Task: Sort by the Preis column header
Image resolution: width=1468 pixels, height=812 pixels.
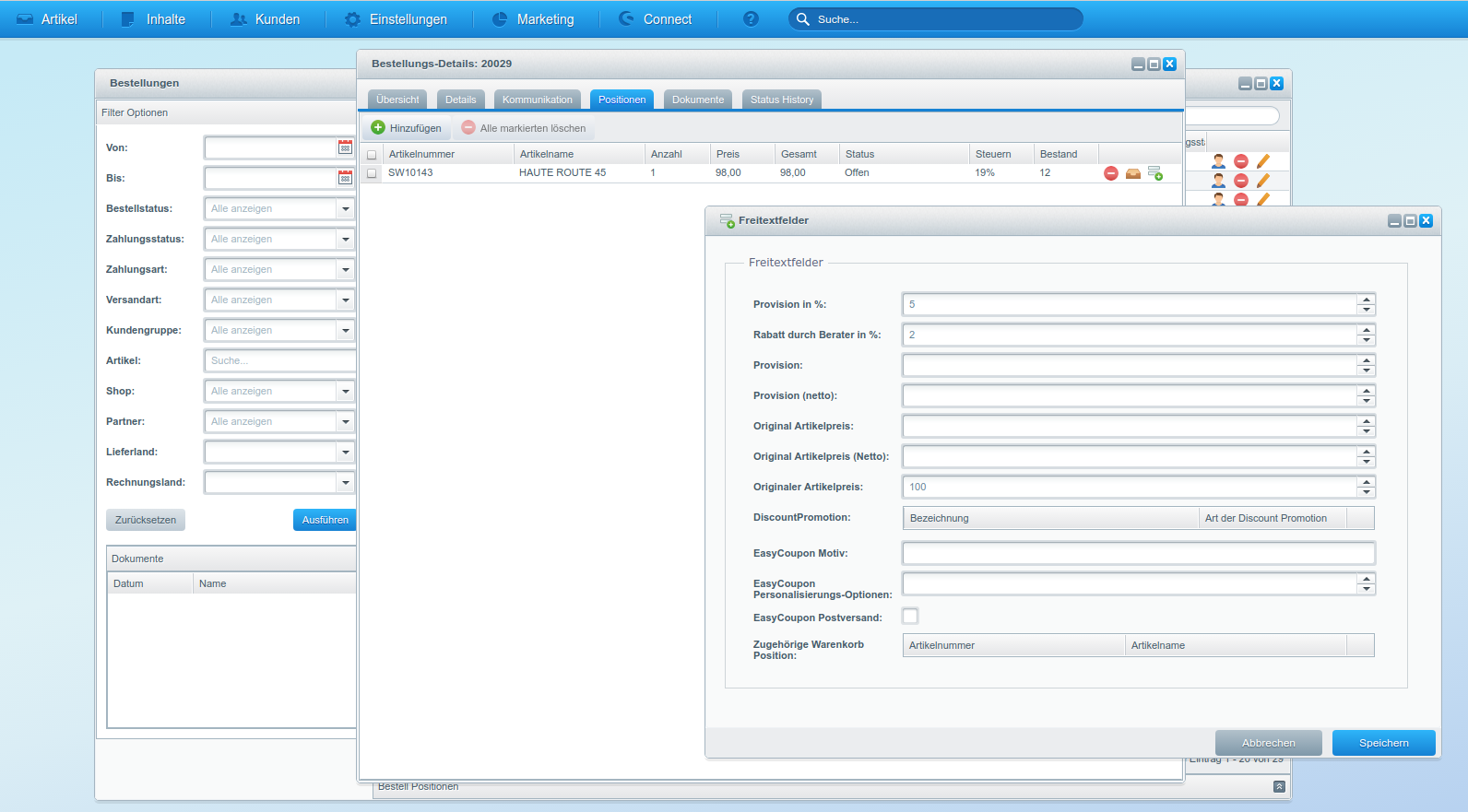Action: click(742, 154)
